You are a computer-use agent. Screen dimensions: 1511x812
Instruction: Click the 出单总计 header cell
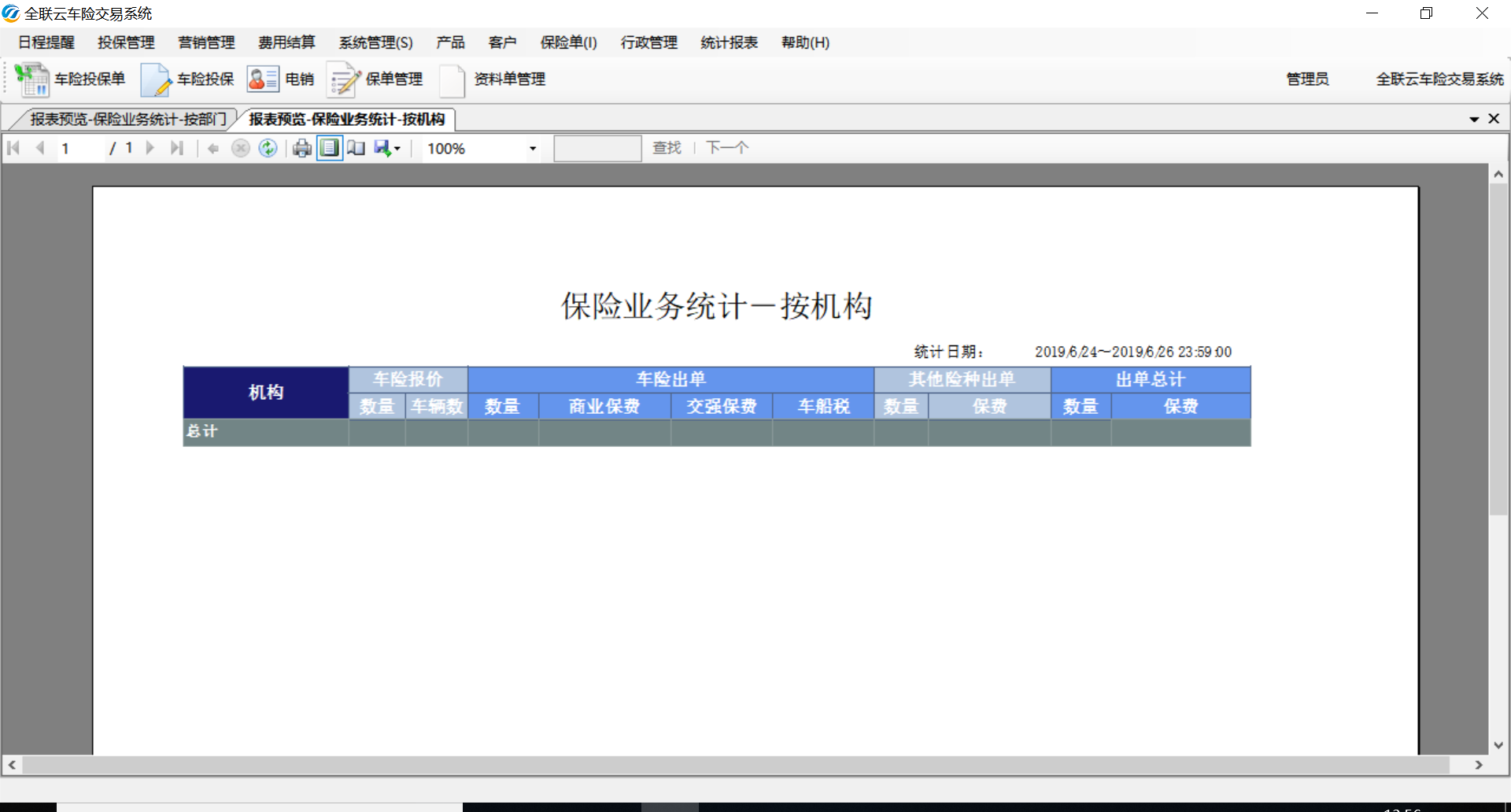[x=1151, y=379]
